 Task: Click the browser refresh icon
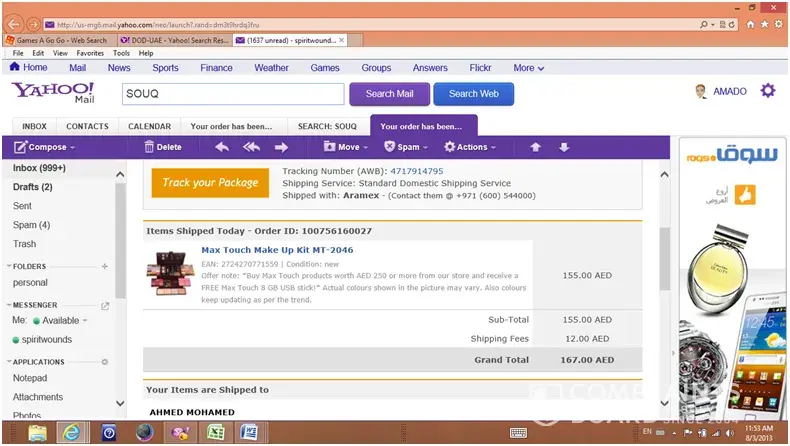732,24
